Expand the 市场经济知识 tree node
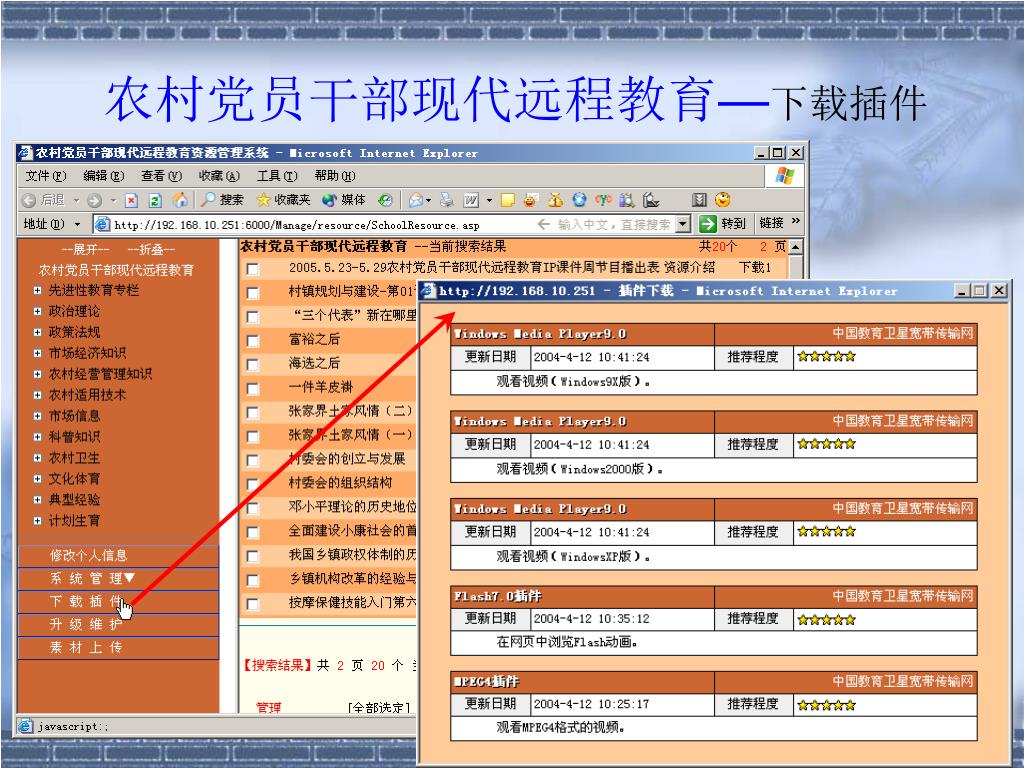The width and height of the screenshot is (1024, 768). 37,353
